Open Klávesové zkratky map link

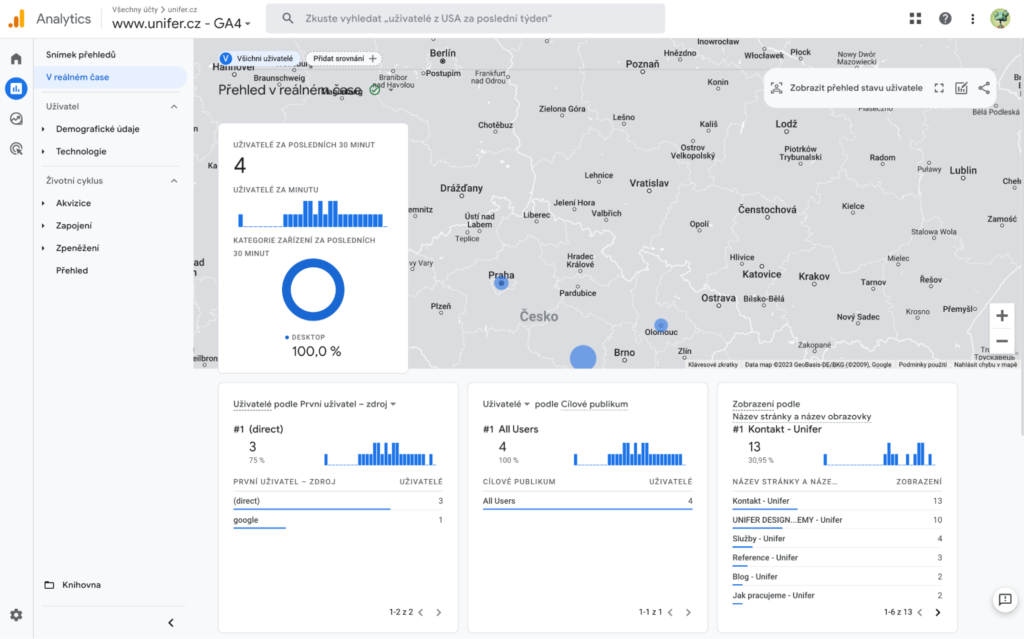pyautogui.click(x=712, y=365)
